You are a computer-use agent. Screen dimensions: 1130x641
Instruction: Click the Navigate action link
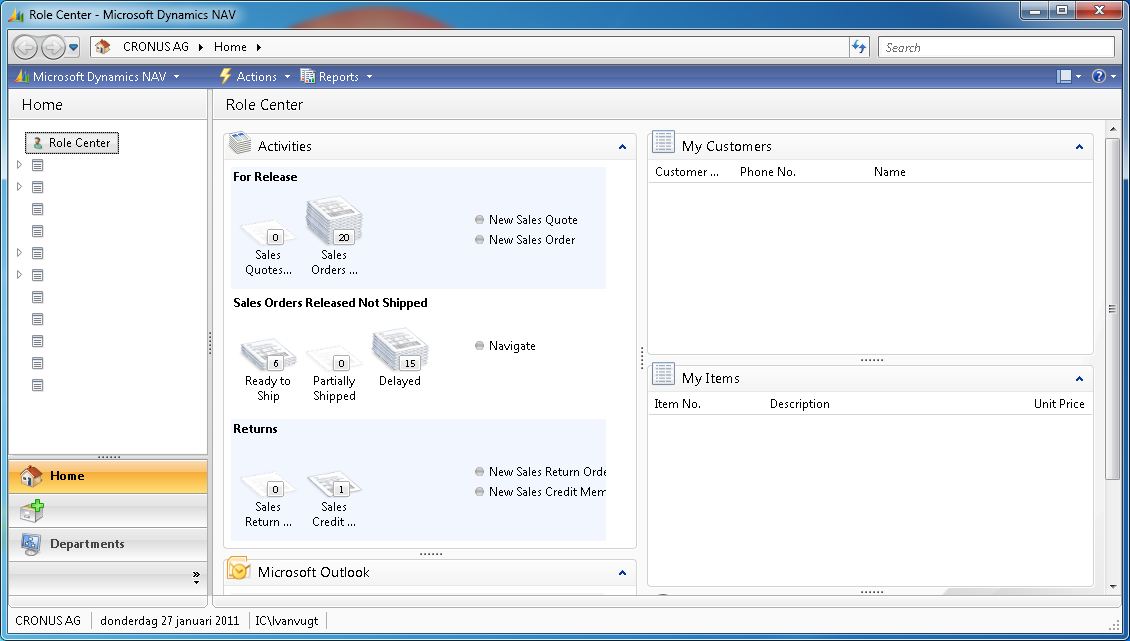click(512, 346)
